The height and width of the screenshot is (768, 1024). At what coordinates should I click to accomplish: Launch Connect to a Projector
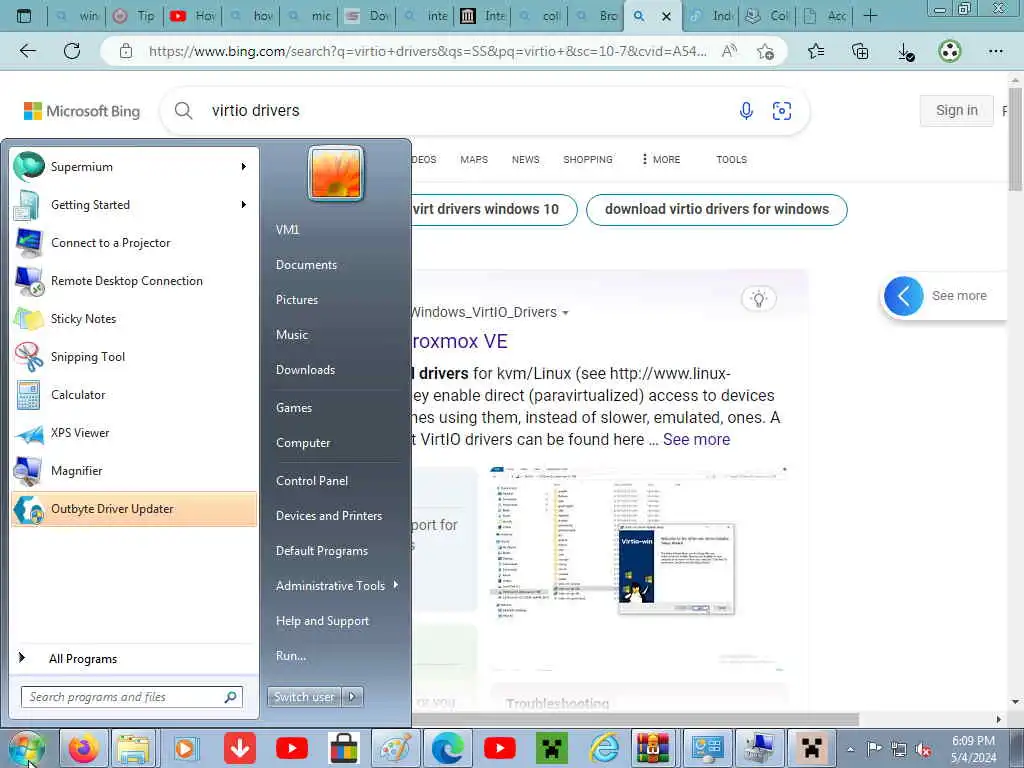134,243
